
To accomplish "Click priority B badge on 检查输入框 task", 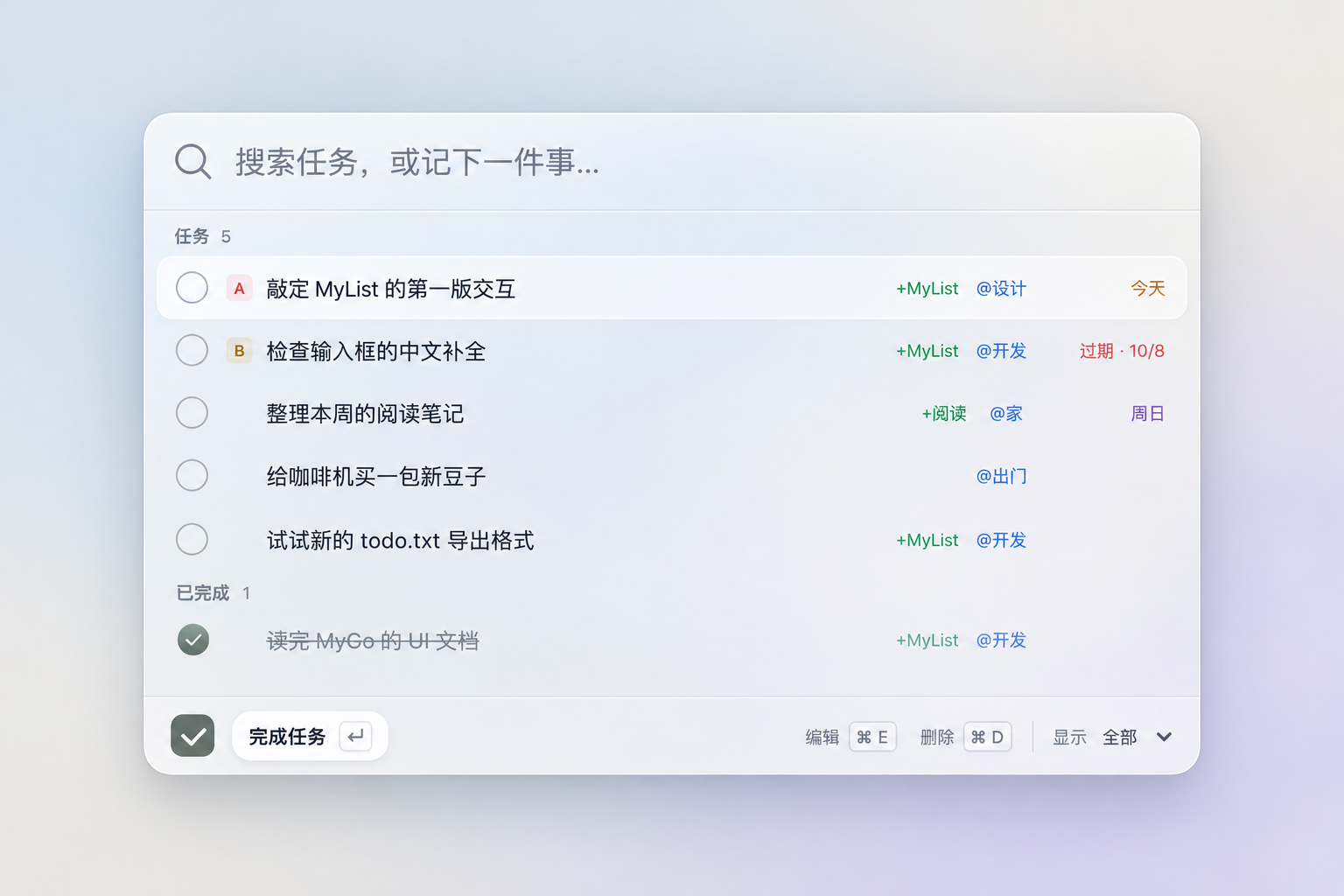I will [x=239, y=351].
